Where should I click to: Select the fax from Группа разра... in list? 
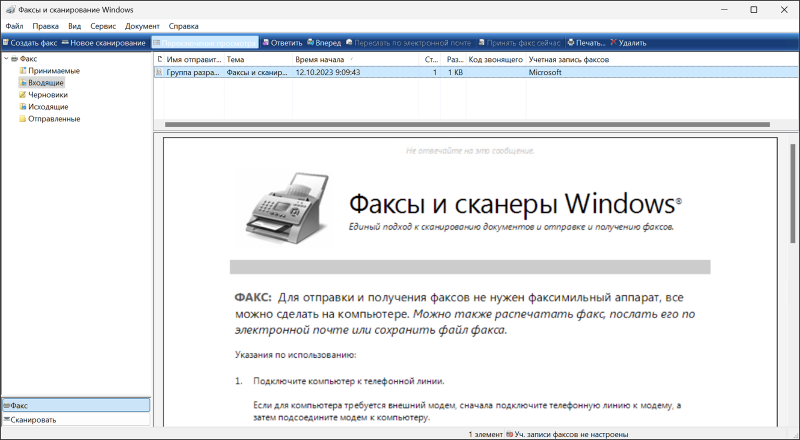coord(193,73)
